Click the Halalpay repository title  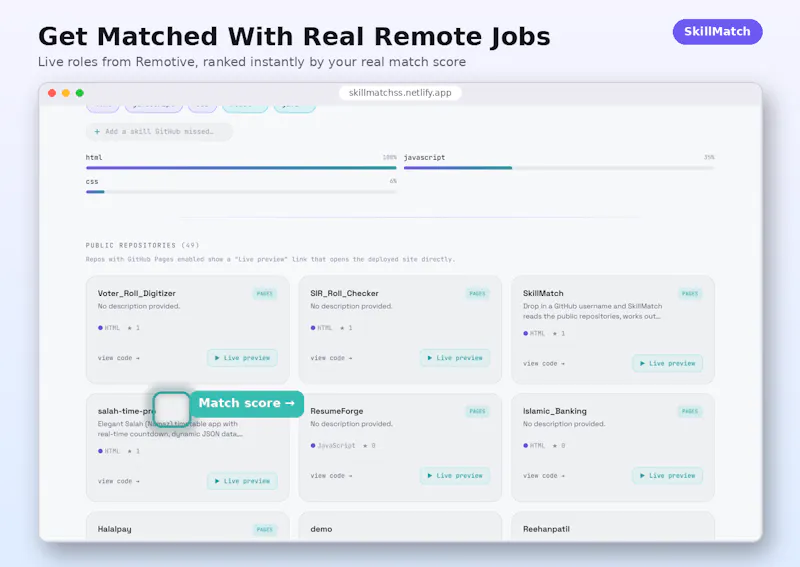[114, 529]
